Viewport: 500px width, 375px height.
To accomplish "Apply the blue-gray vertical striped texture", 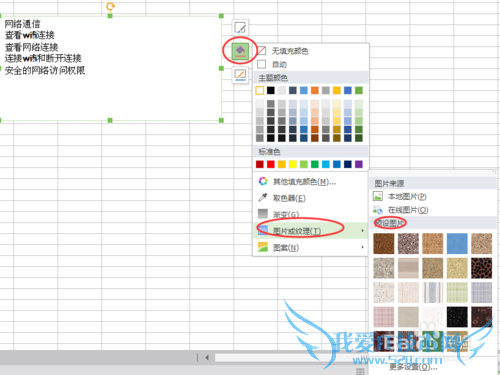I will coord(433,292).
